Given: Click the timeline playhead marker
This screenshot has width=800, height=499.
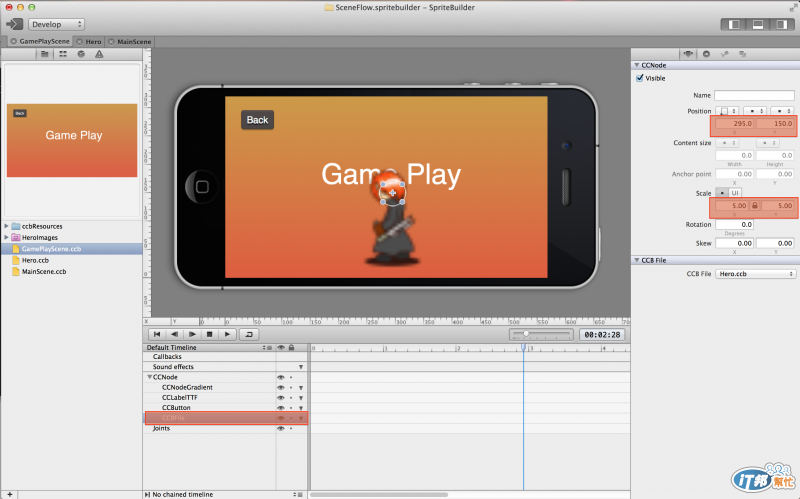Looking at the screenshot, I should tap(523, 347).
